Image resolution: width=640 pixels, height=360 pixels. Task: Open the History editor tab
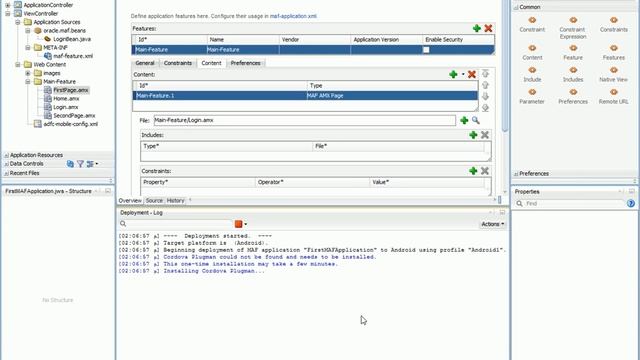(x=176, y=200)
